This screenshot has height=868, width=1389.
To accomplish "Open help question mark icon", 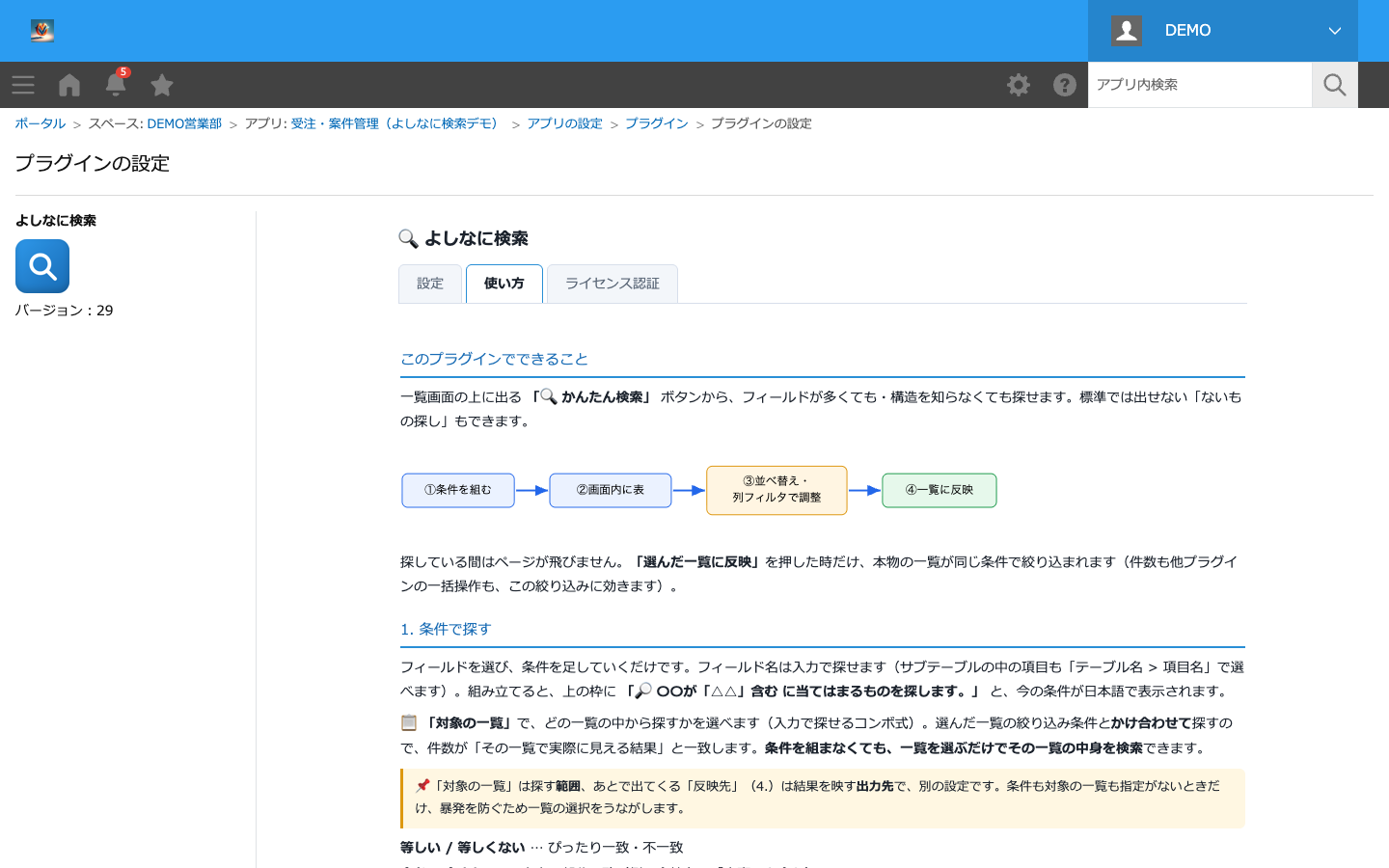I will tap(1065, 85).
